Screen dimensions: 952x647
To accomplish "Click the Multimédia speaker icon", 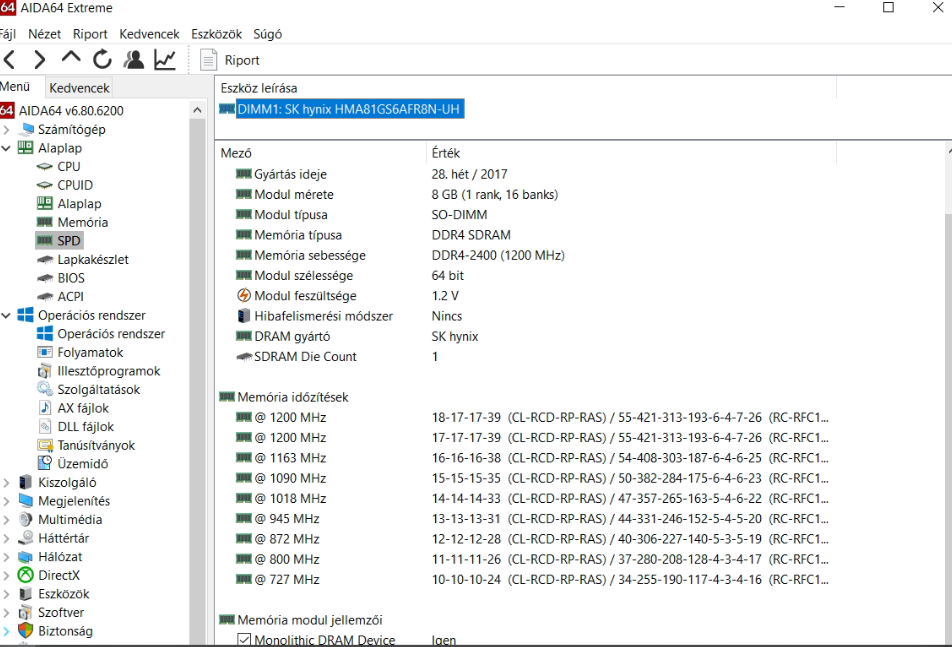I will point(26,520).
